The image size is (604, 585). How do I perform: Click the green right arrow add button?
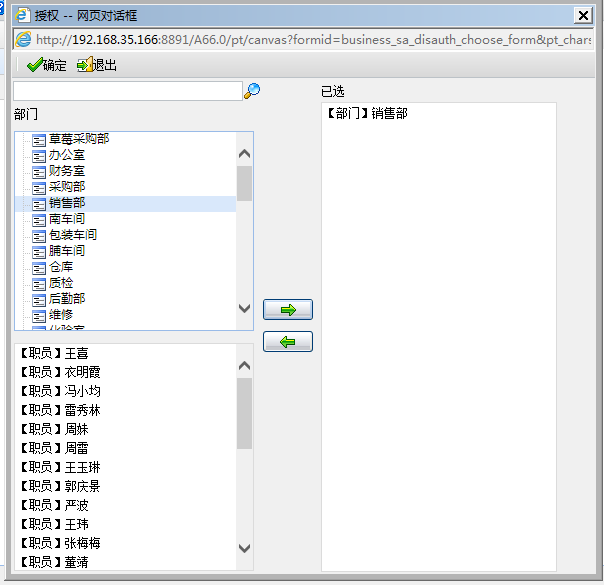pos(288,310)
